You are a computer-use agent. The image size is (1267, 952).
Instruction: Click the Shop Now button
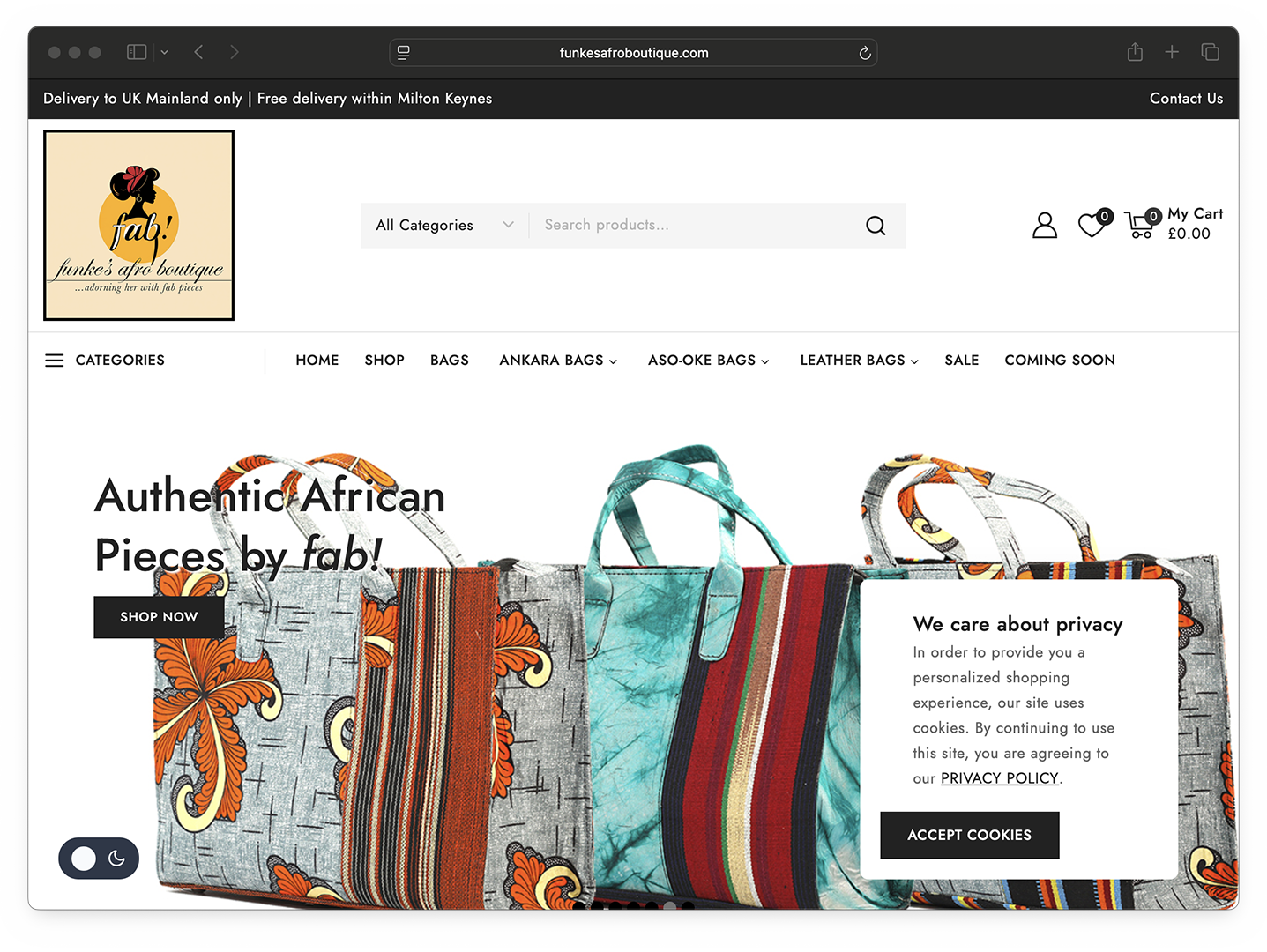[159, 617]
